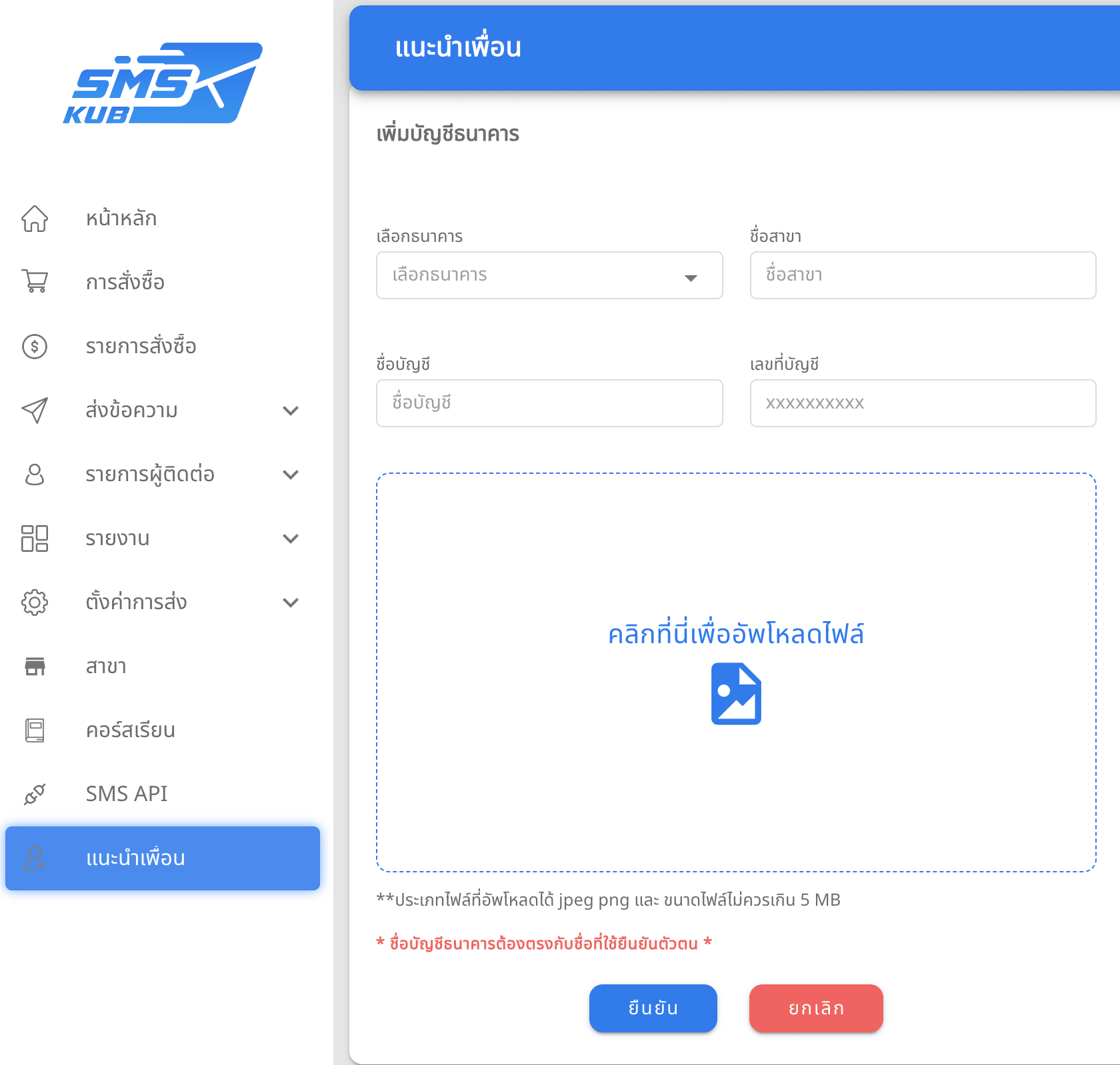Viewport: 1120px width, 1065px height.
Task: Click the ชื่อบัญชี field label
Action: (x=403, y=364)
